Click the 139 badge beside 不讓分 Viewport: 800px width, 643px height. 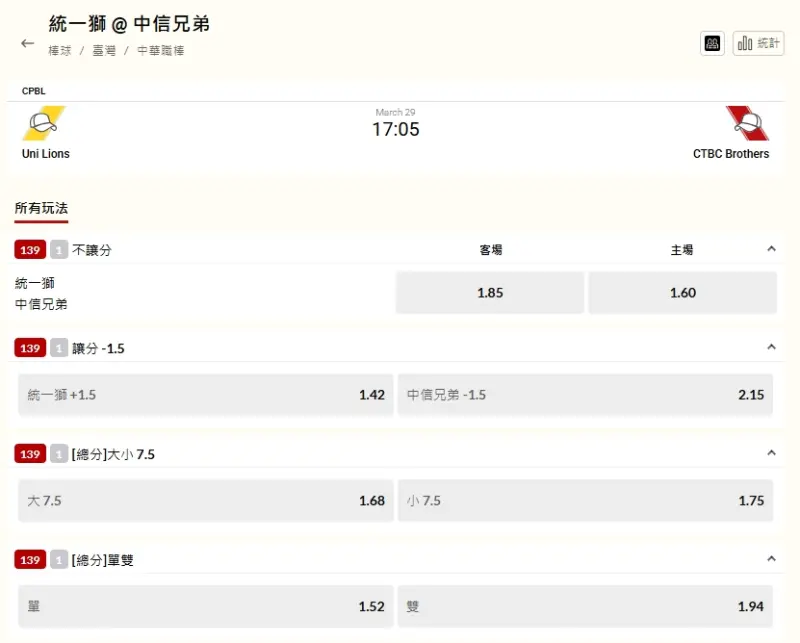pos(30,250)
